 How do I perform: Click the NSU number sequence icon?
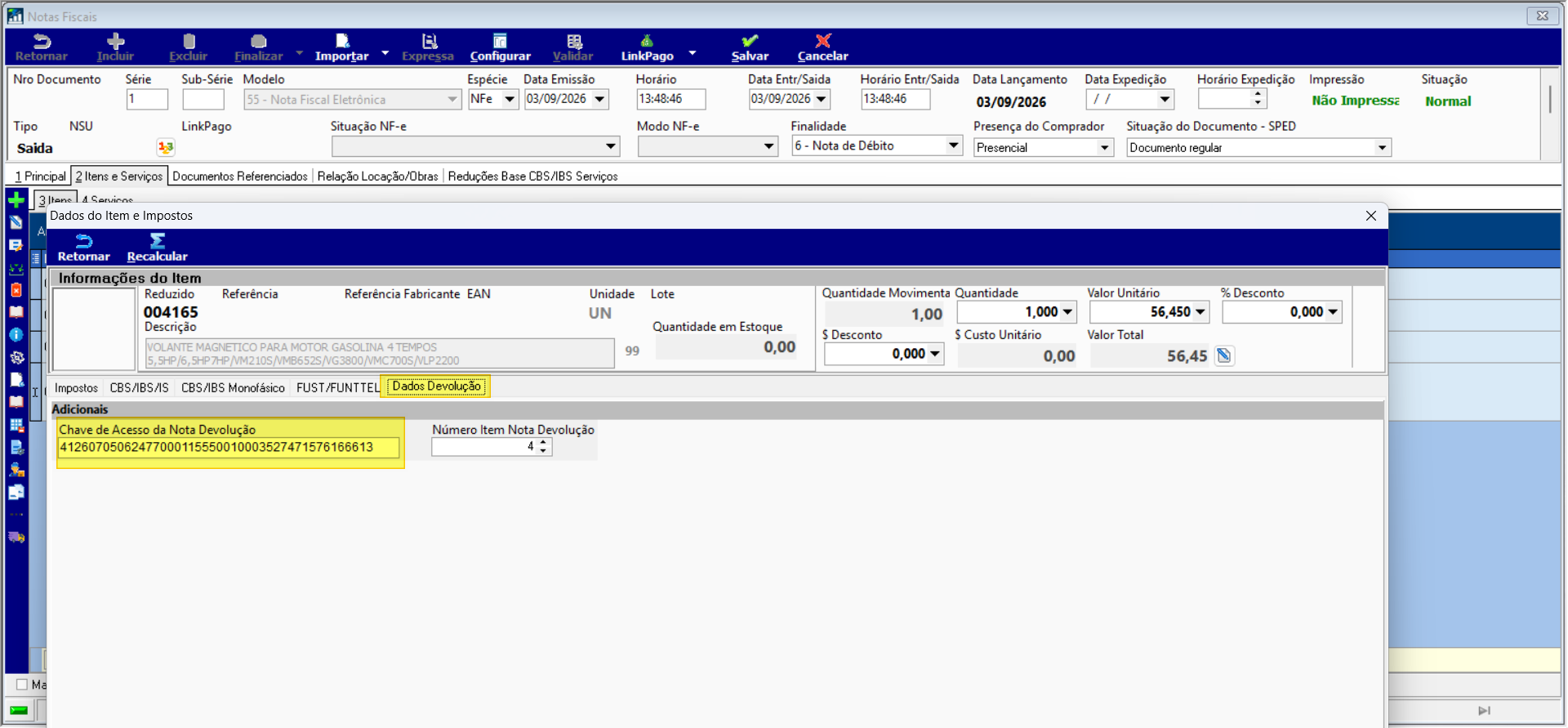166,147
